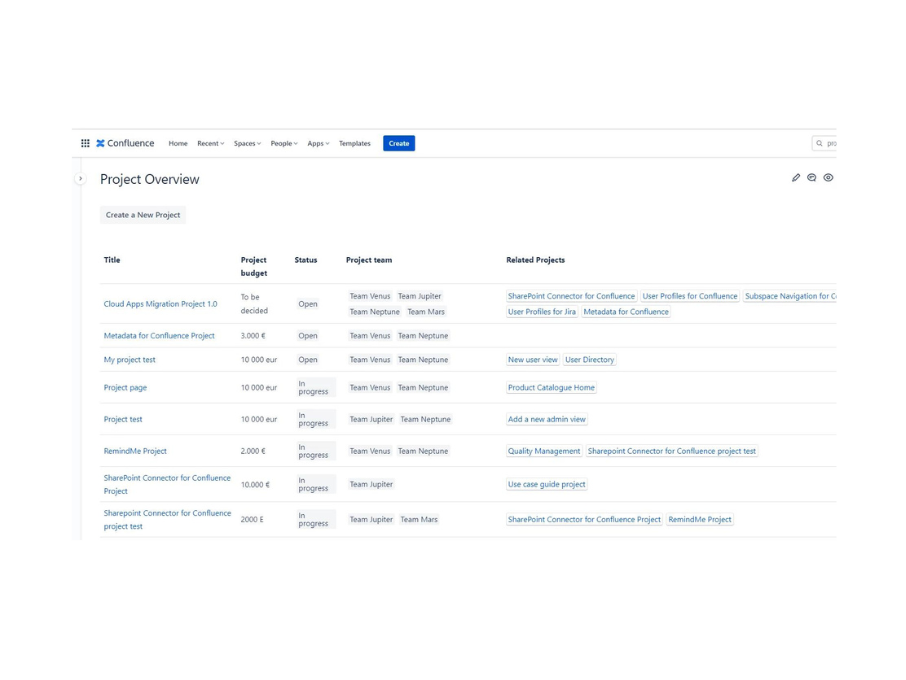The height and width of the screenshot is (680, 906).
Task: Open Metadata for Confluence related link
Action: 626,312
